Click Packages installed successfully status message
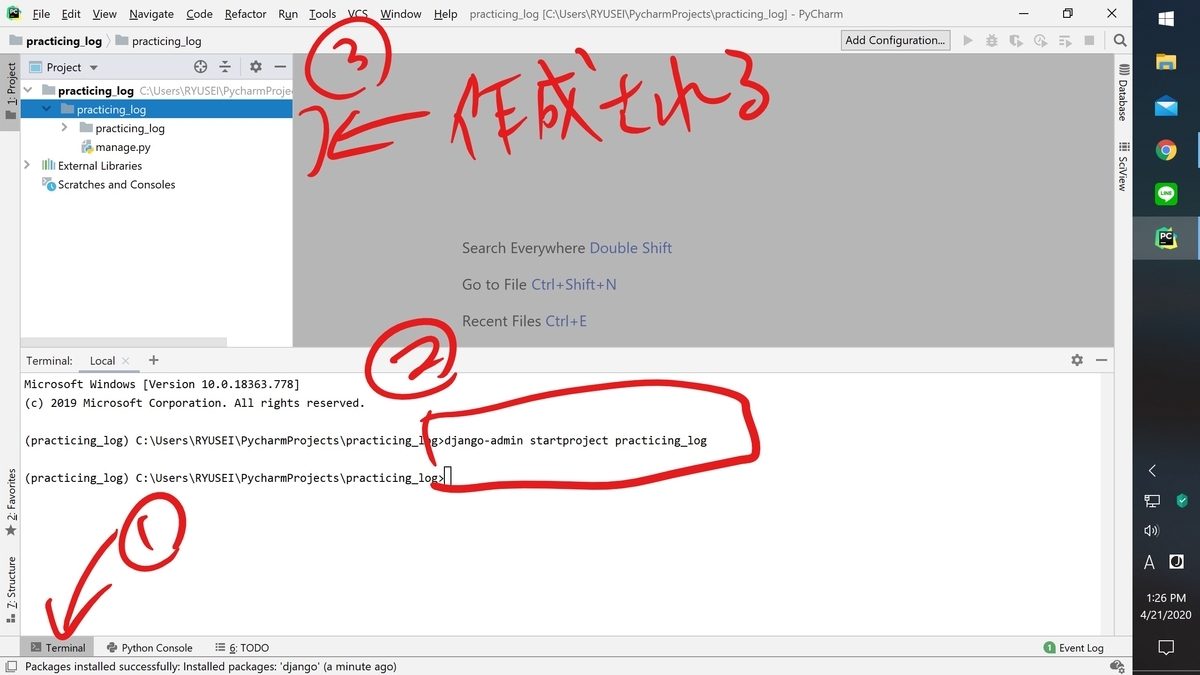This screenshot has width=1200, height=675. pyautogui.click(x=210, y=666)
